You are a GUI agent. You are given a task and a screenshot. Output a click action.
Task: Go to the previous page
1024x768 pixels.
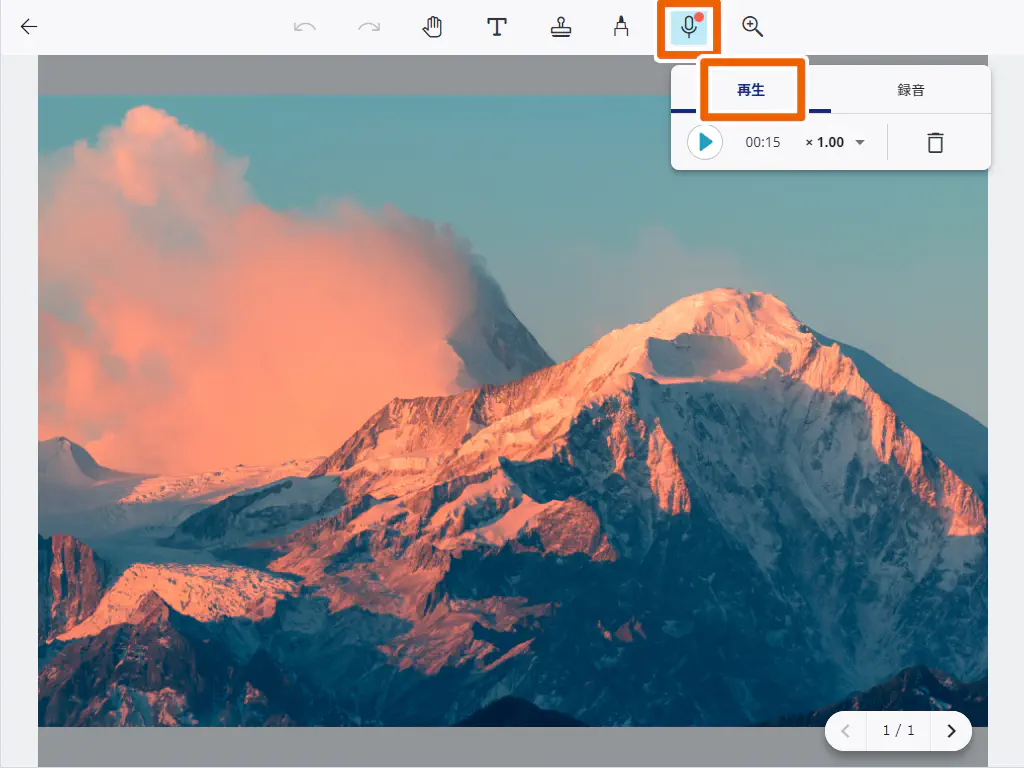click(x=845, y=731)
